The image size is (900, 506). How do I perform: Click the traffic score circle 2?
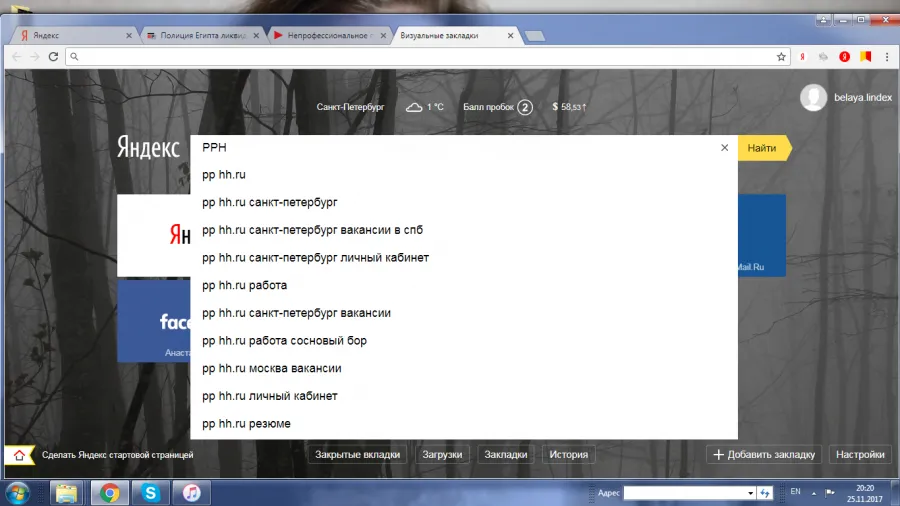(x=525, y=107)
